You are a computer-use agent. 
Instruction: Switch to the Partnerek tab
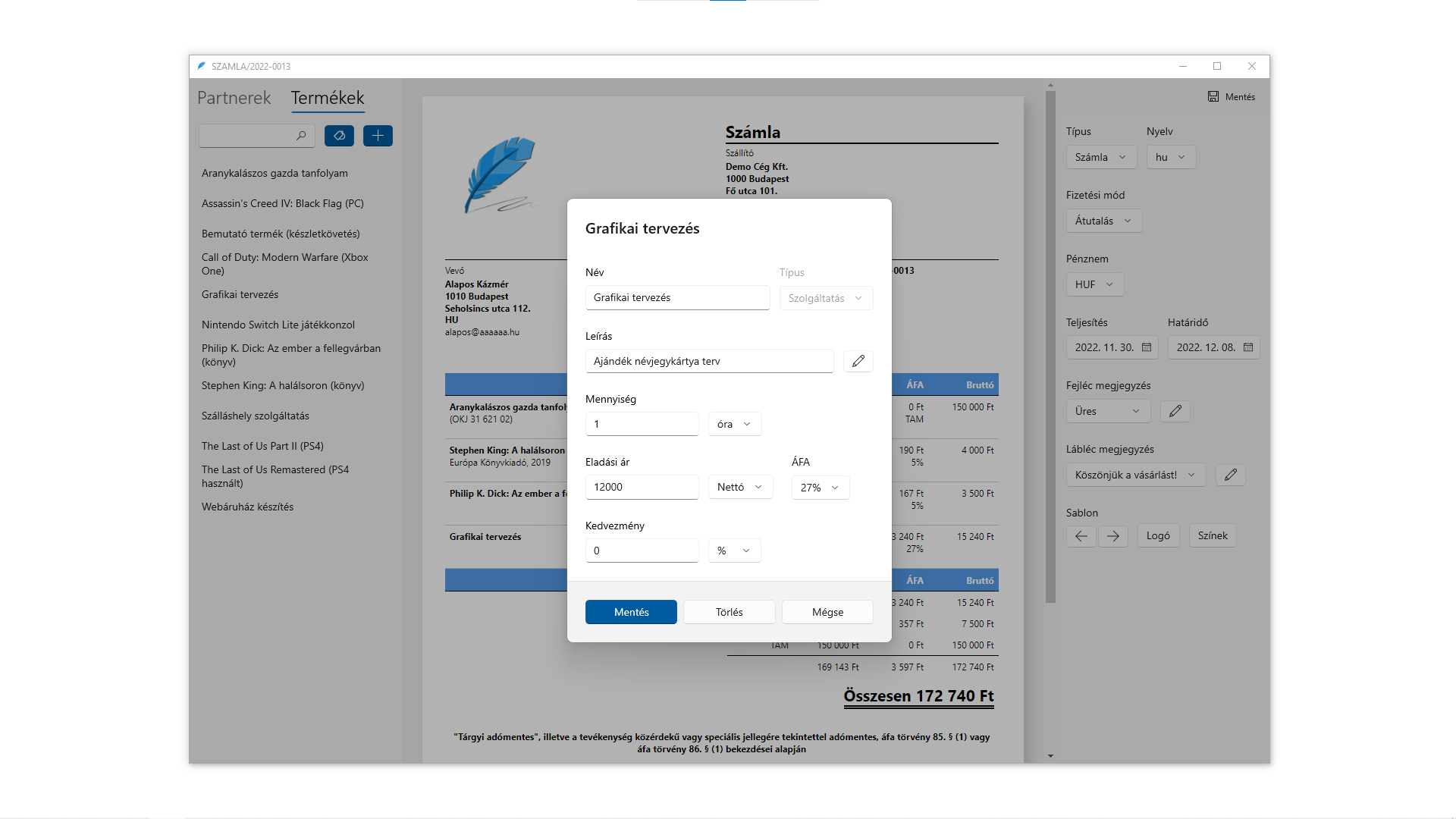[234, 98]
